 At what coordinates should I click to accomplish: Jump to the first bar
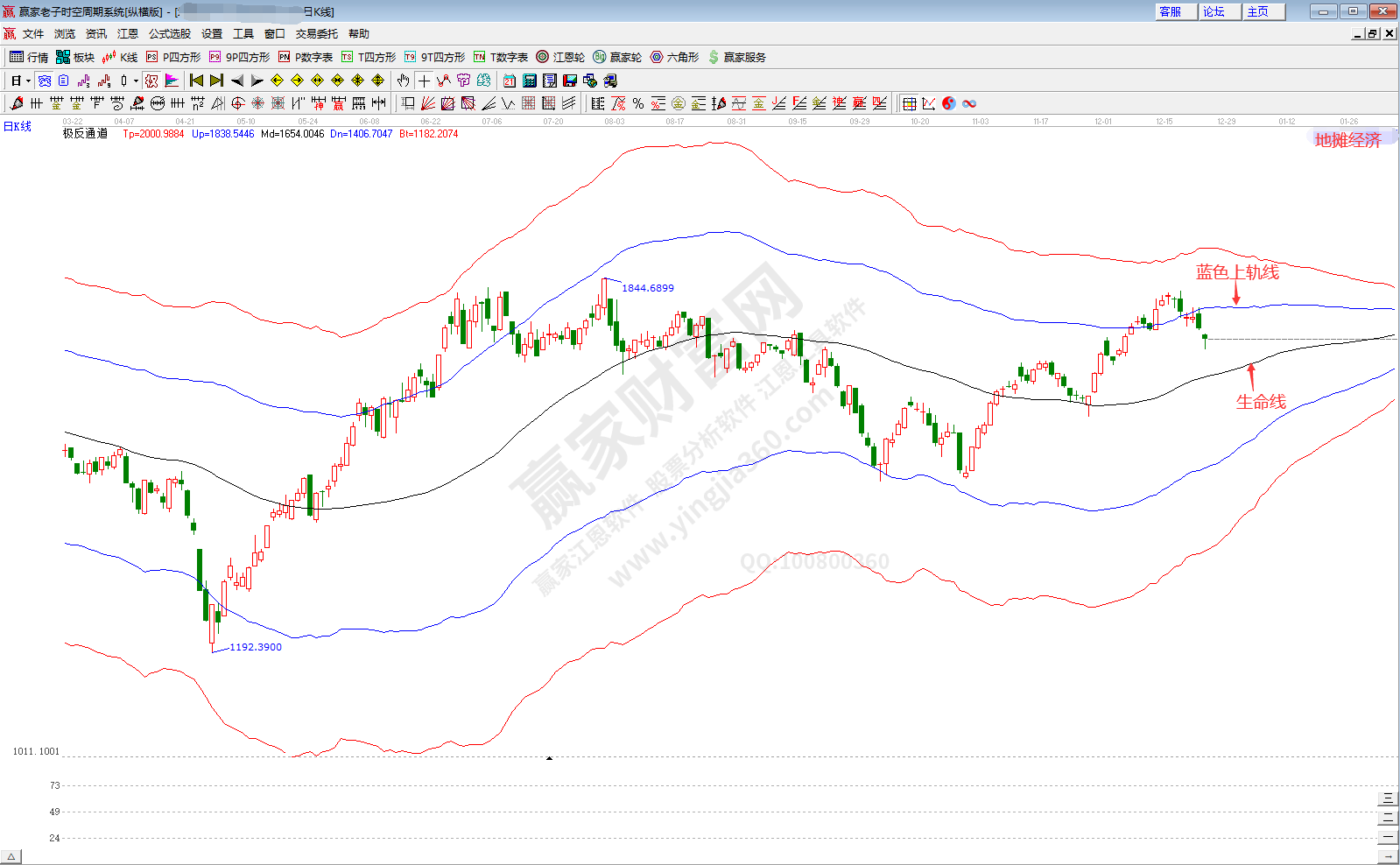tap(197, 81)
